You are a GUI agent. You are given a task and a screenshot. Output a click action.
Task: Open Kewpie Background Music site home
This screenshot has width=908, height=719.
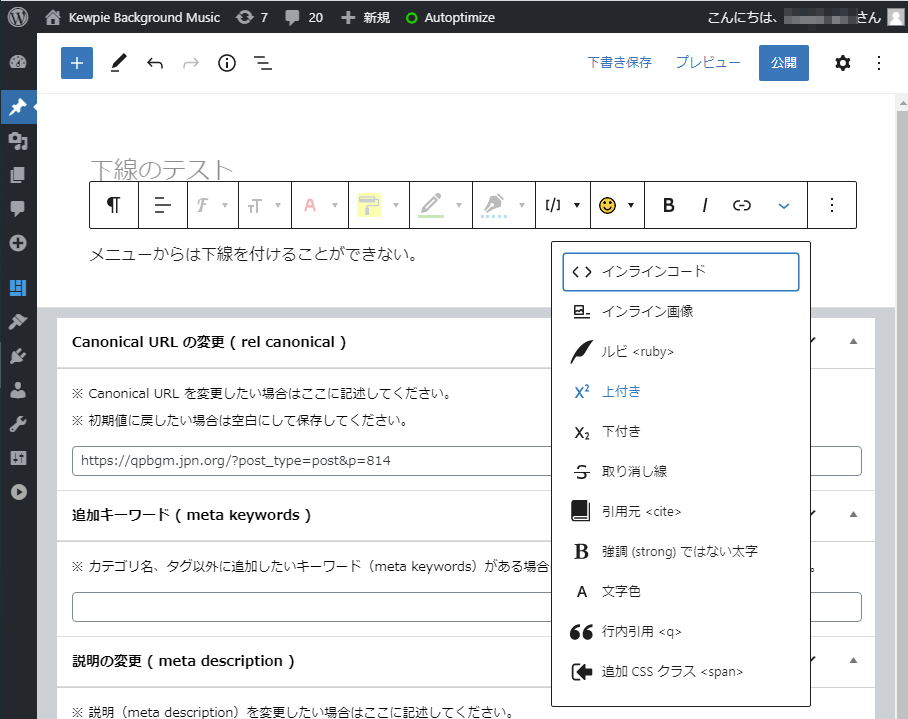click(x=133, y=17)
